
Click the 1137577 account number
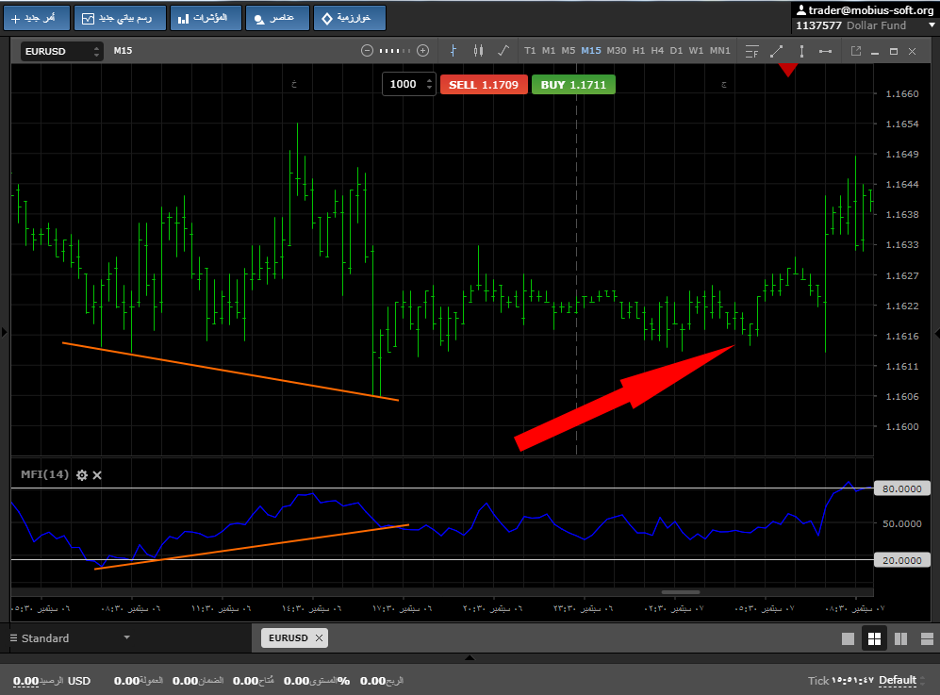[x=819, y=26]
